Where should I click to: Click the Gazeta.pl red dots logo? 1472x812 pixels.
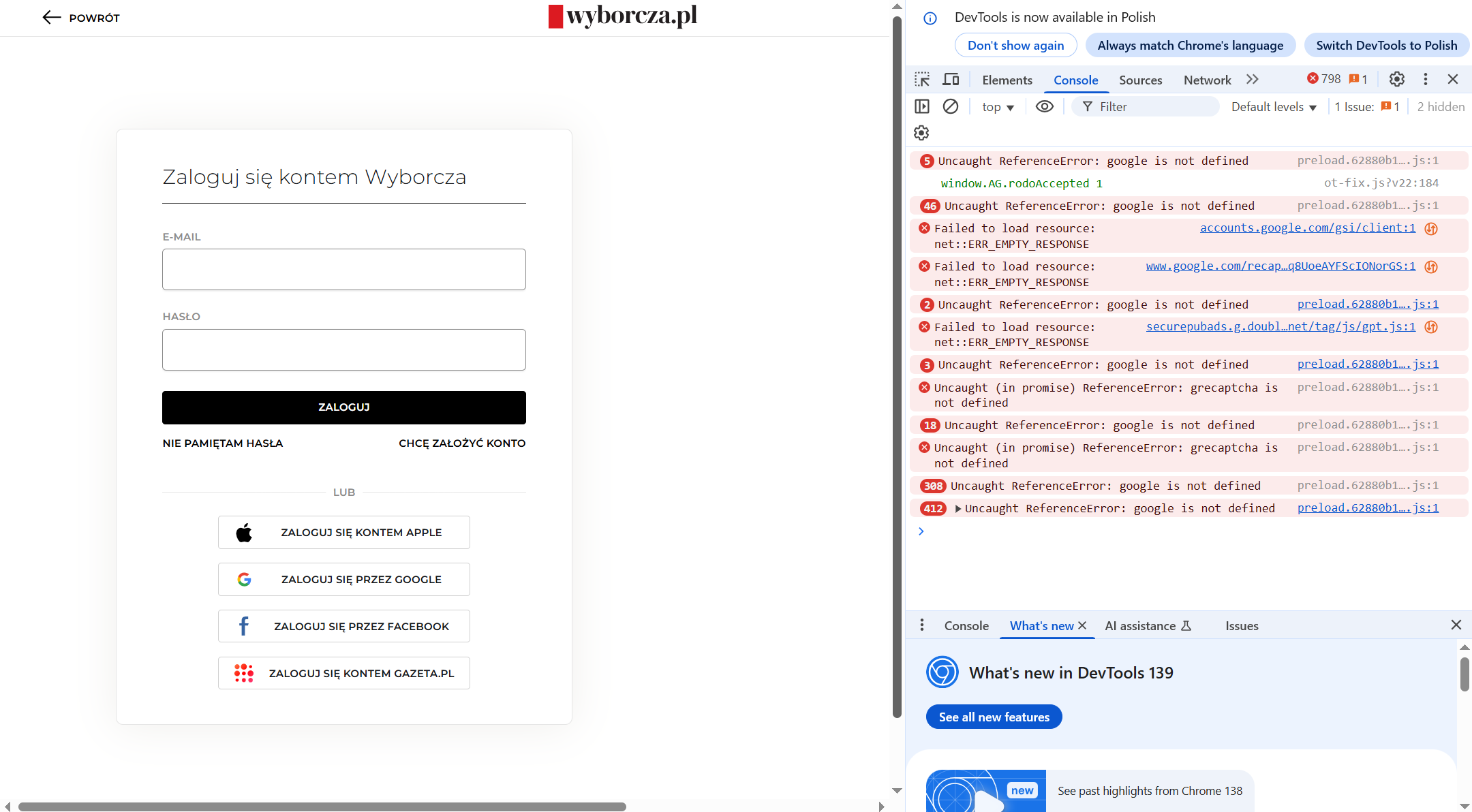click(244, 673)
